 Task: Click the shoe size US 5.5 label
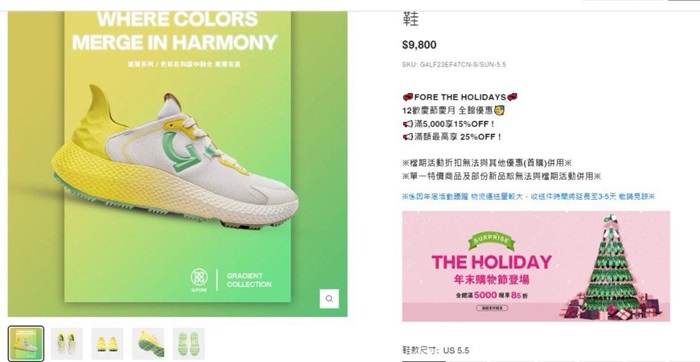436,350
